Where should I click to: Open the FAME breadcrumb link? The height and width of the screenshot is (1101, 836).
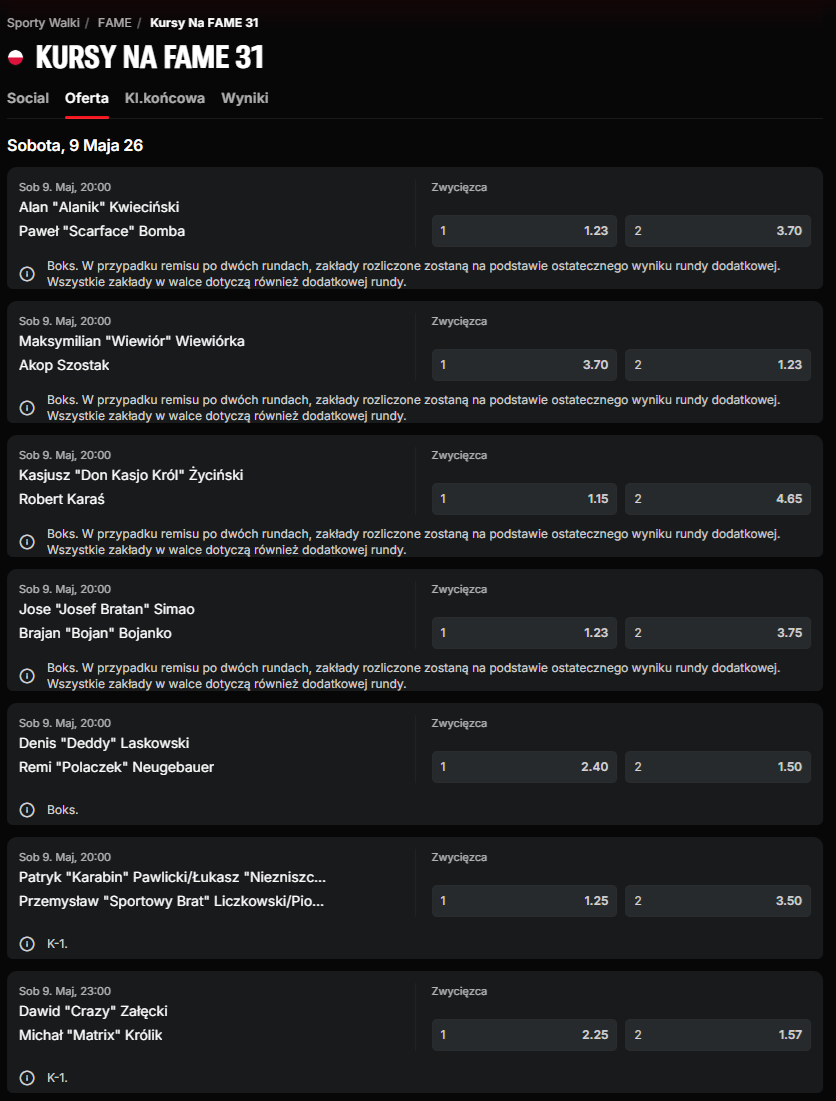click(114, 23)
